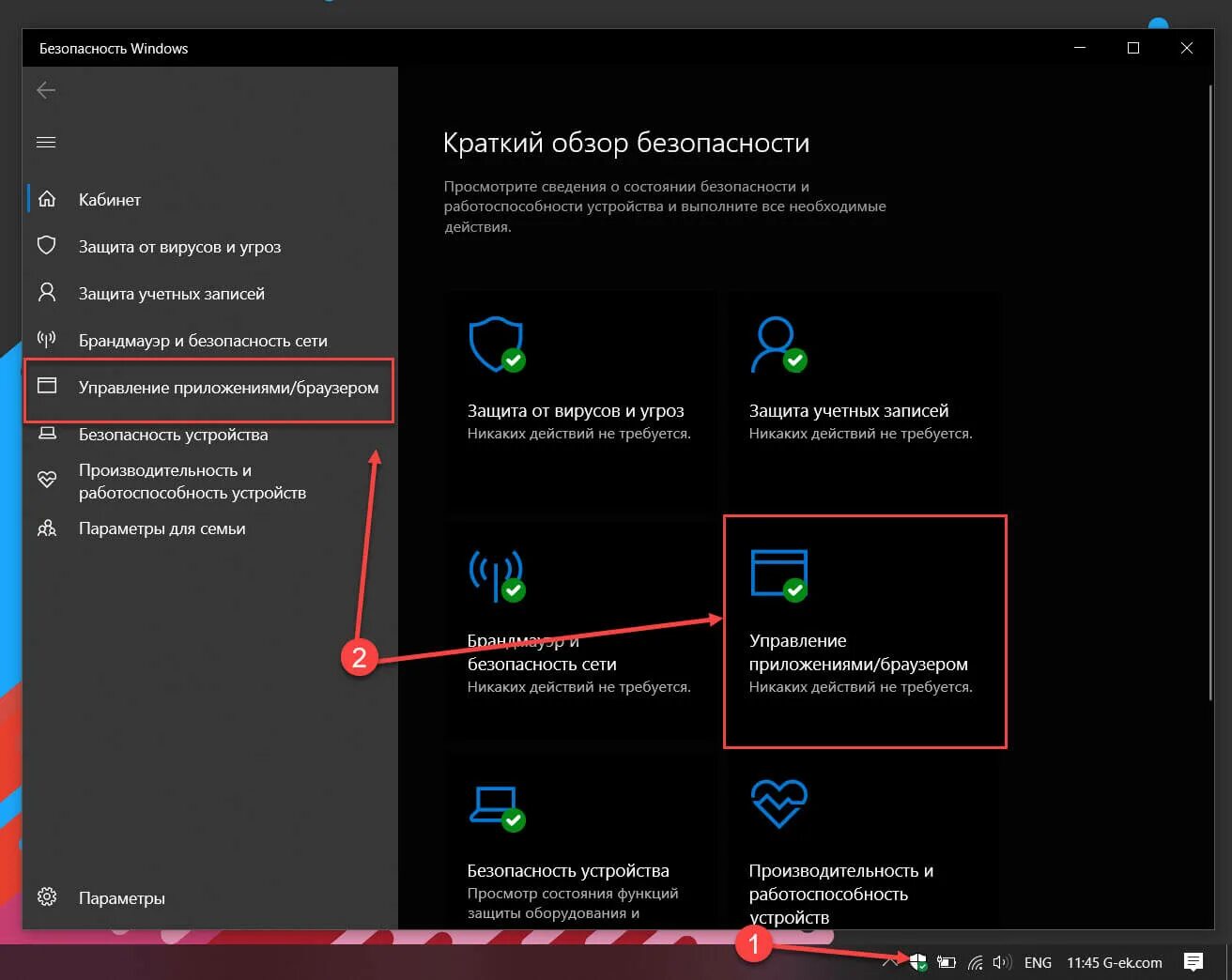Open Безопасность устройства in sidebar

tap(210, 434)
